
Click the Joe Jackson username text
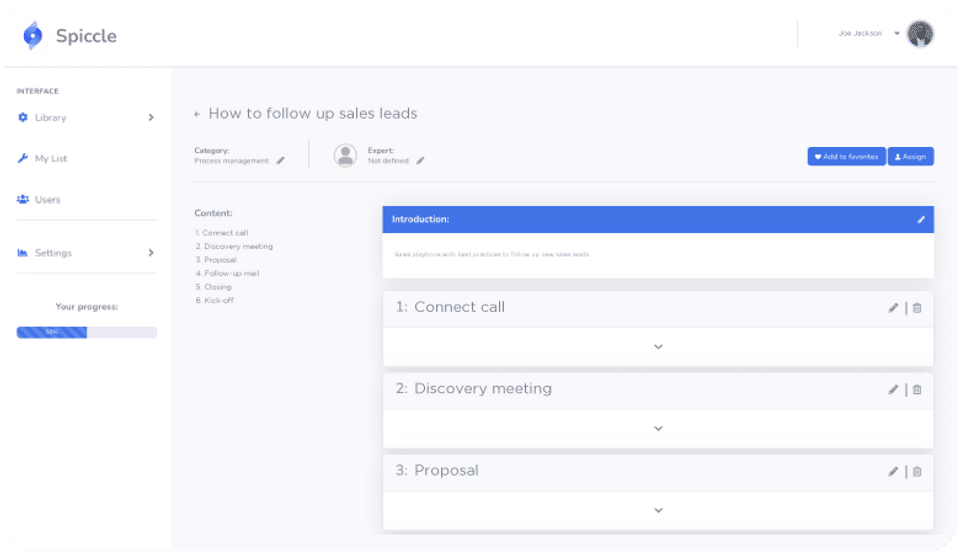tap(860, 34)
